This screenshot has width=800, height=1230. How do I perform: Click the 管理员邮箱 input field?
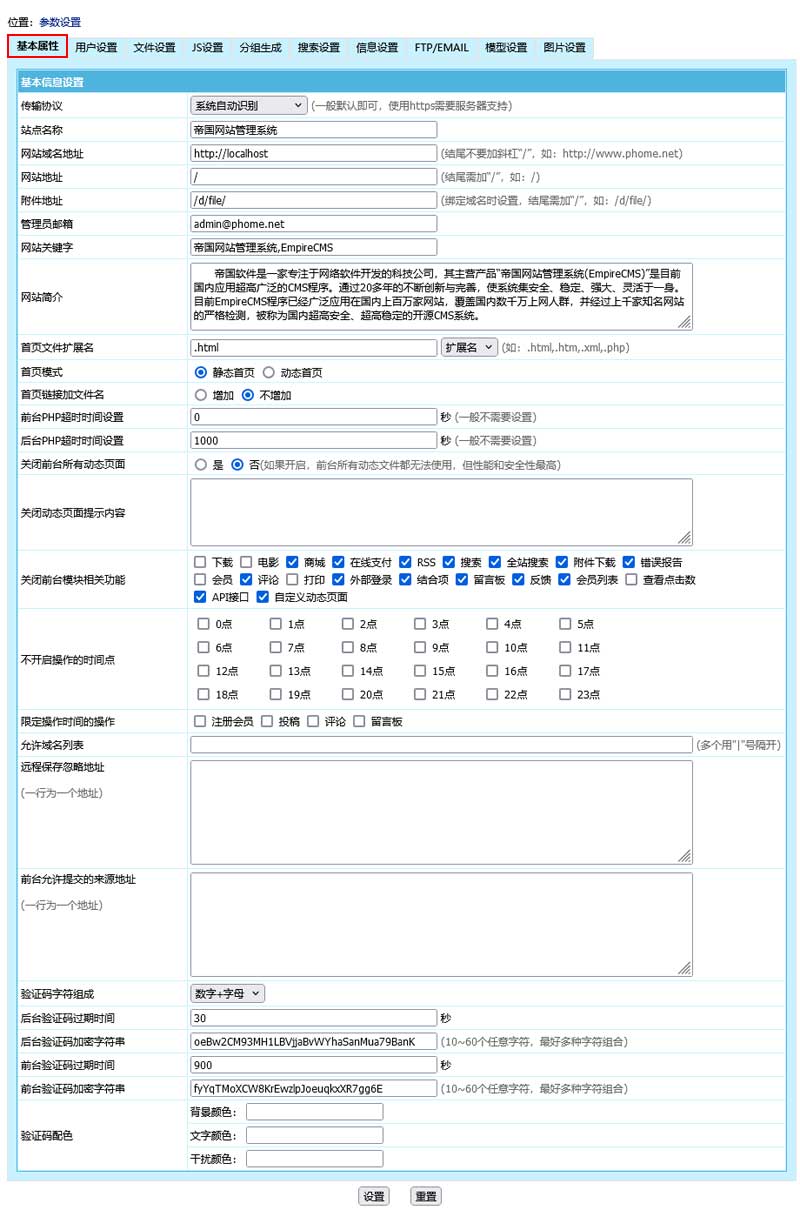pos(314,224)
